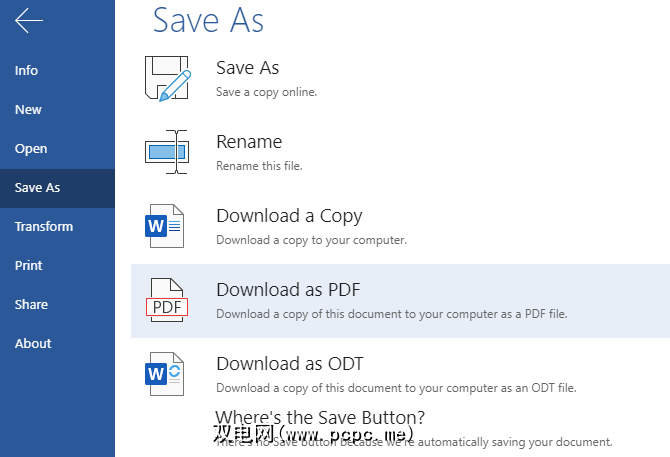Open the Transform menu option

pos(44,226)
